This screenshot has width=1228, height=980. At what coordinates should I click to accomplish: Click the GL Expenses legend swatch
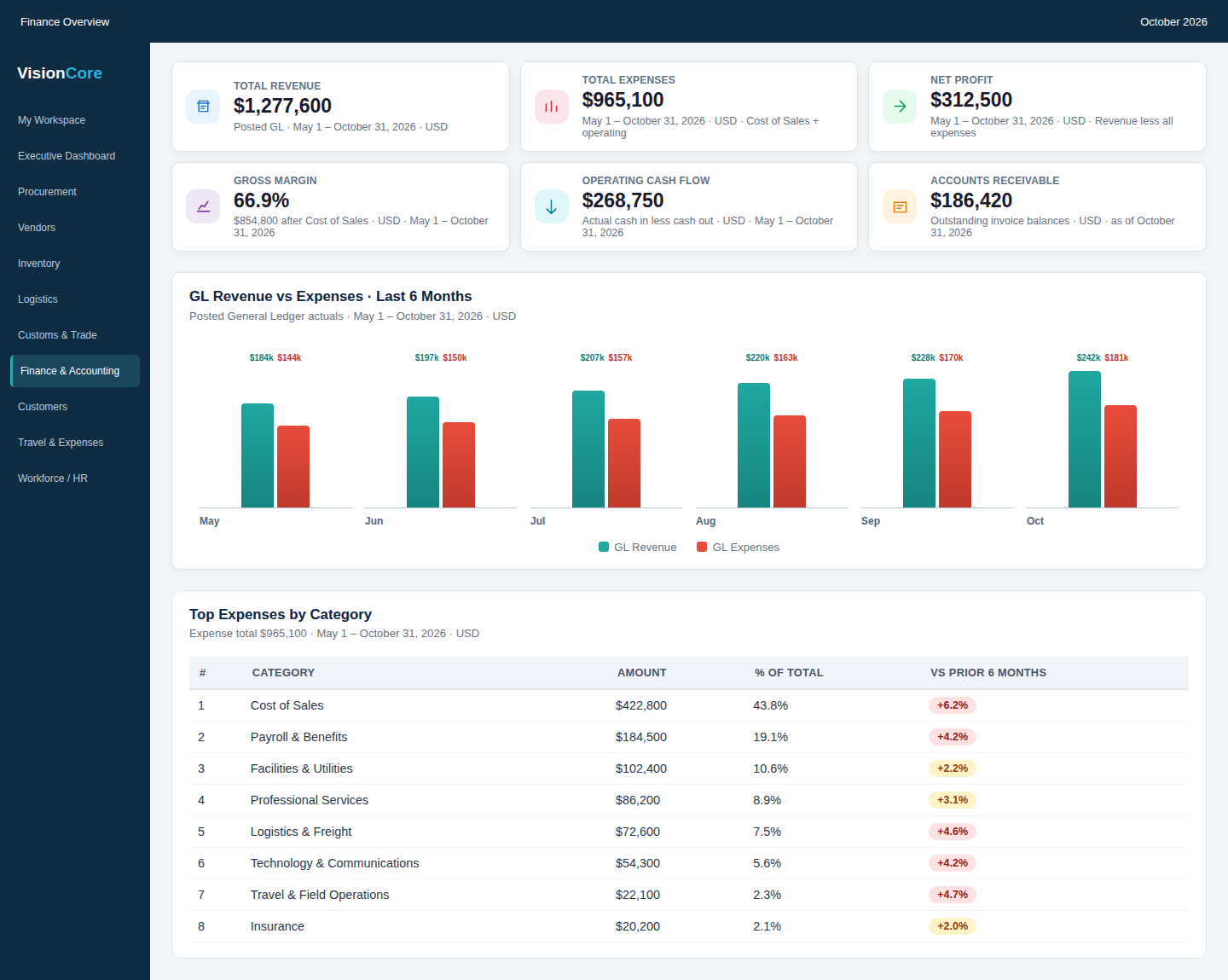tap(702, 548)
